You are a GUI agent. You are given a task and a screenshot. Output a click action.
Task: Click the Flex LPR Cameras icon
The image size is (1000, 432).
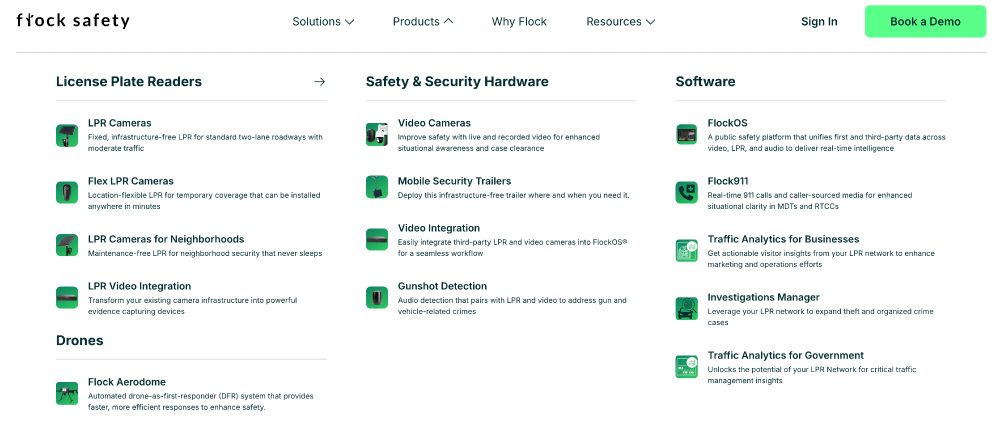tap(67, 192)
